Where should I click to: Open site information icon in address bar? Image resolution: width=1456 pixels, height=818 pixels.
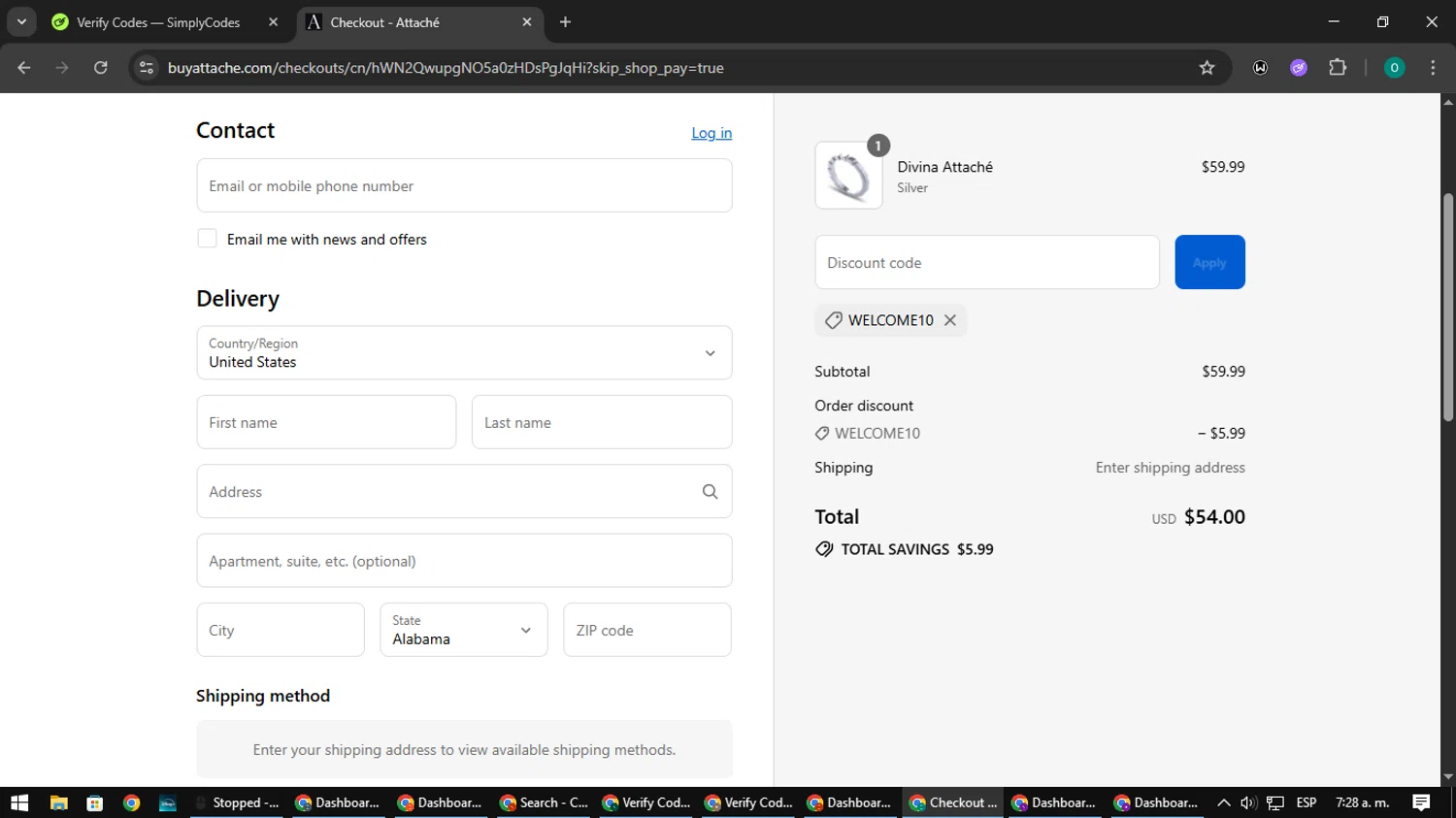pyautogui.click(x=147, y=68)
